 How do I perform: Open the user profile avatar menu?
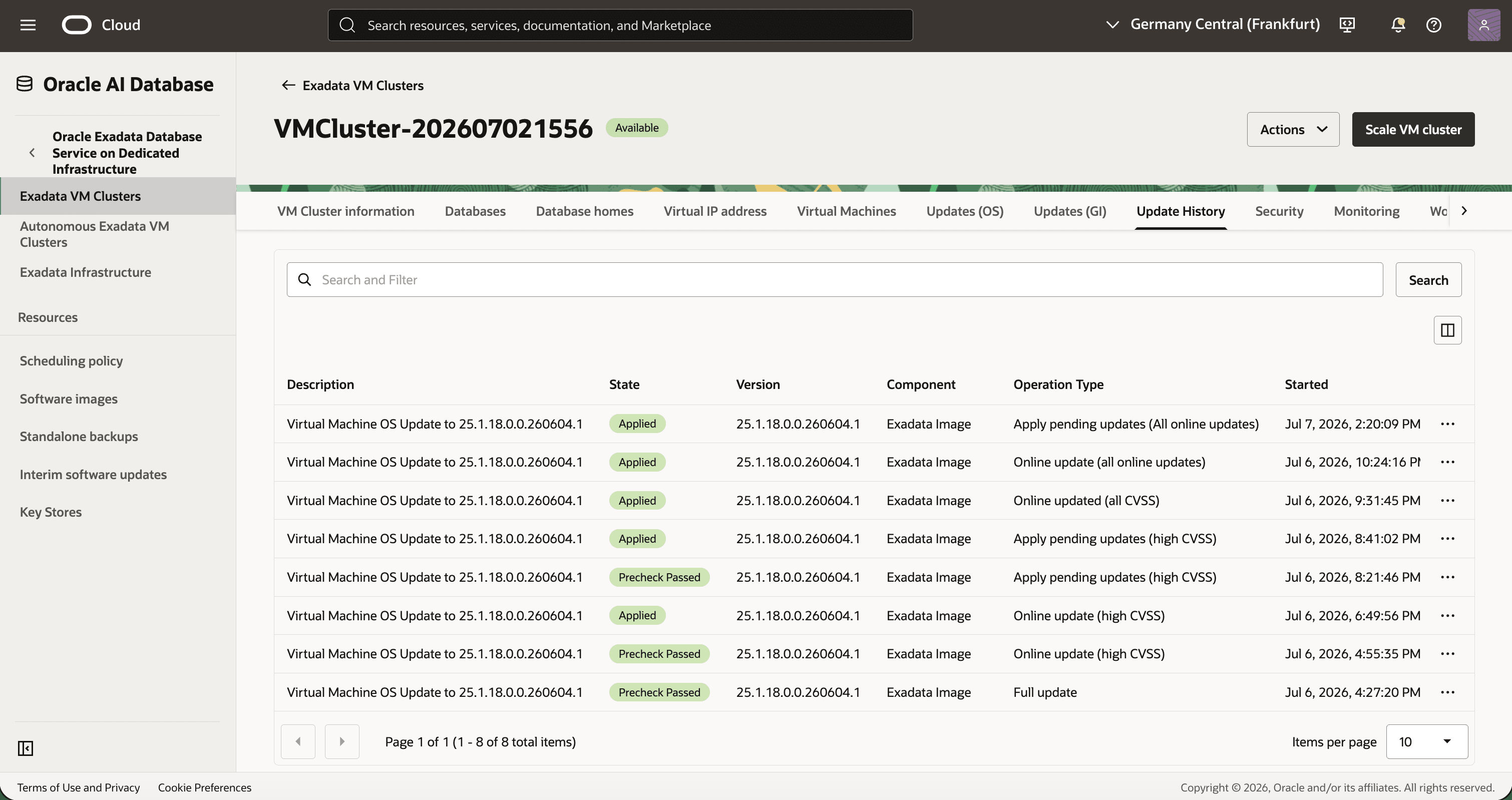(1483, 25)
